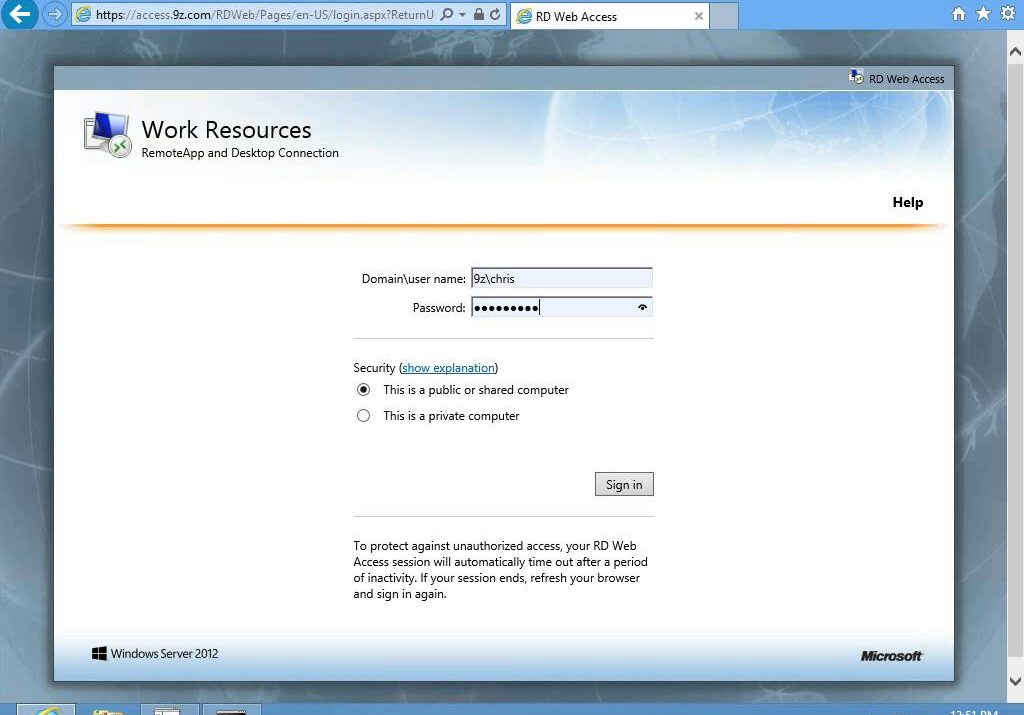Click the Sign in button

point(624,485)
